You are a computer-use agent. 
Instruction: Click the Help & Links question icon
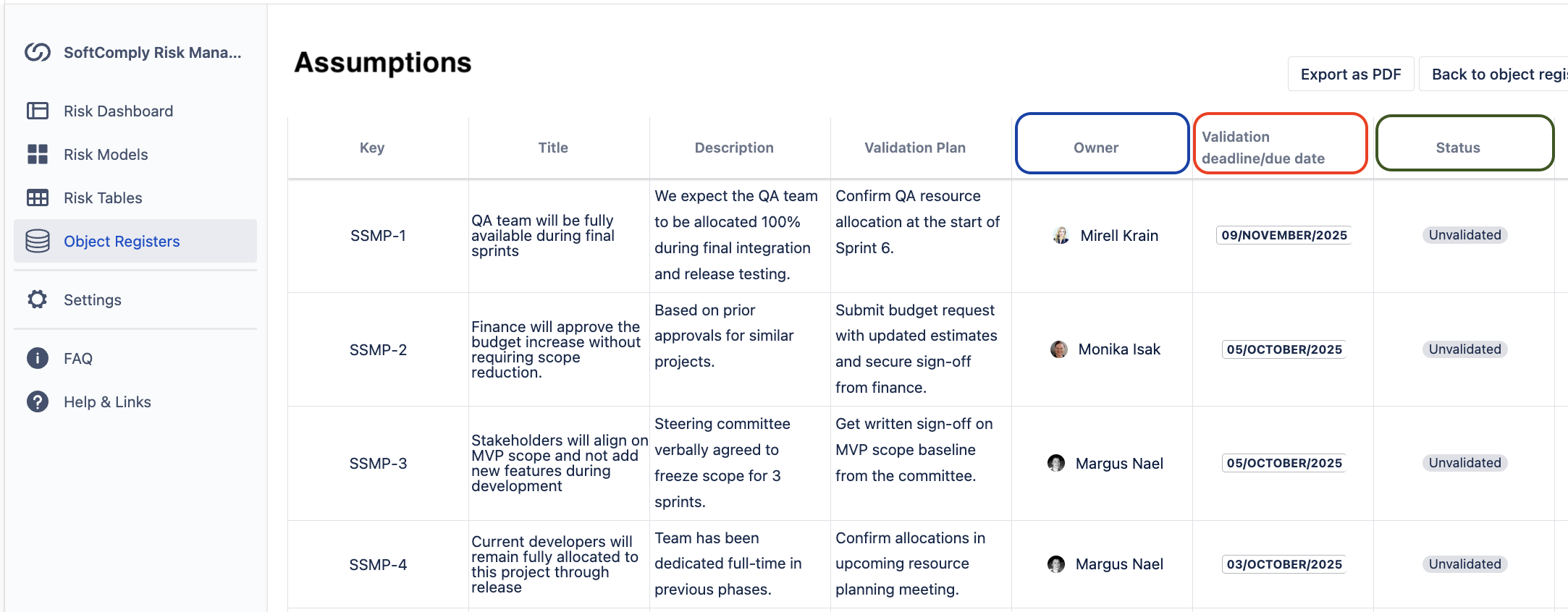pyautogui.click(x=38, y=401)
